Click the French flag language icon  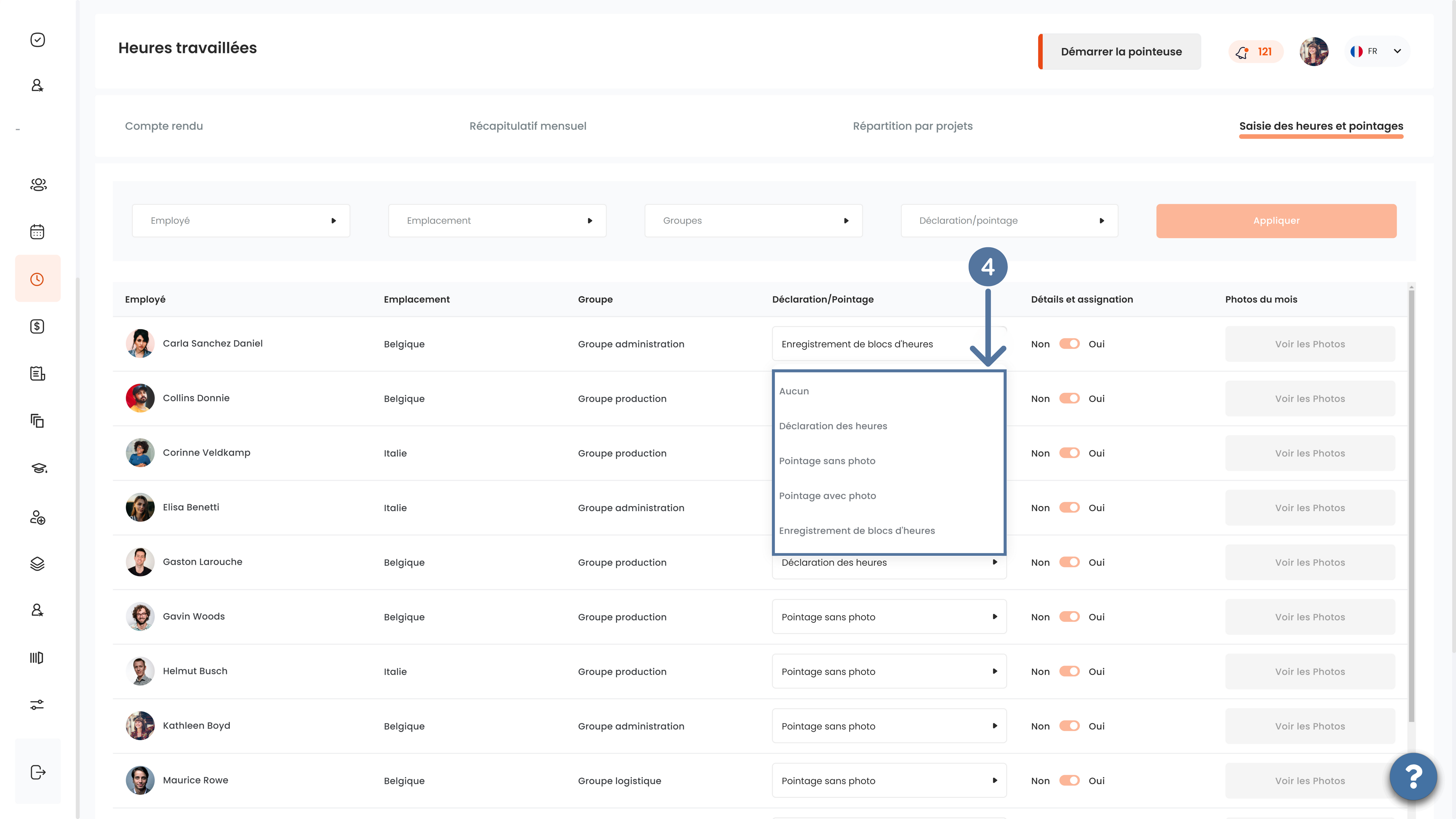click(1356, 51)
